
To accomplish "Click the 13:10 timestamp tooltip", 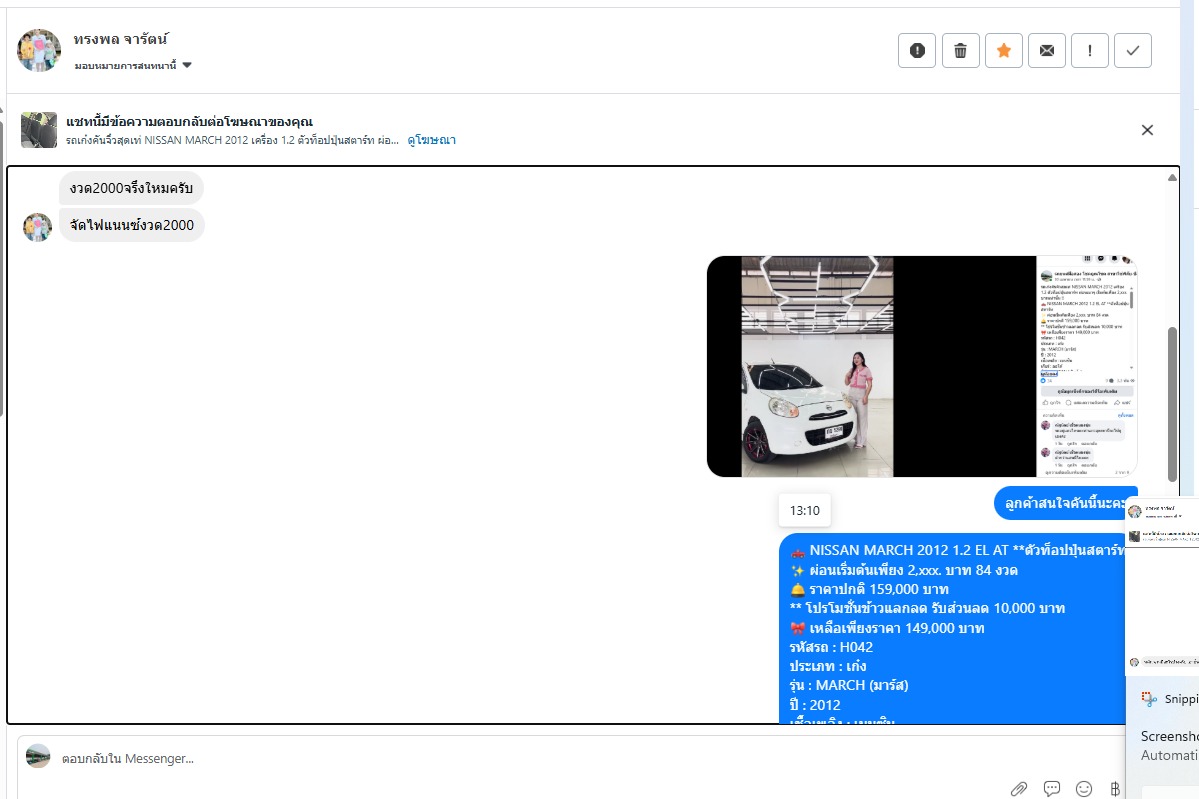I will click(x=804, y=510).
